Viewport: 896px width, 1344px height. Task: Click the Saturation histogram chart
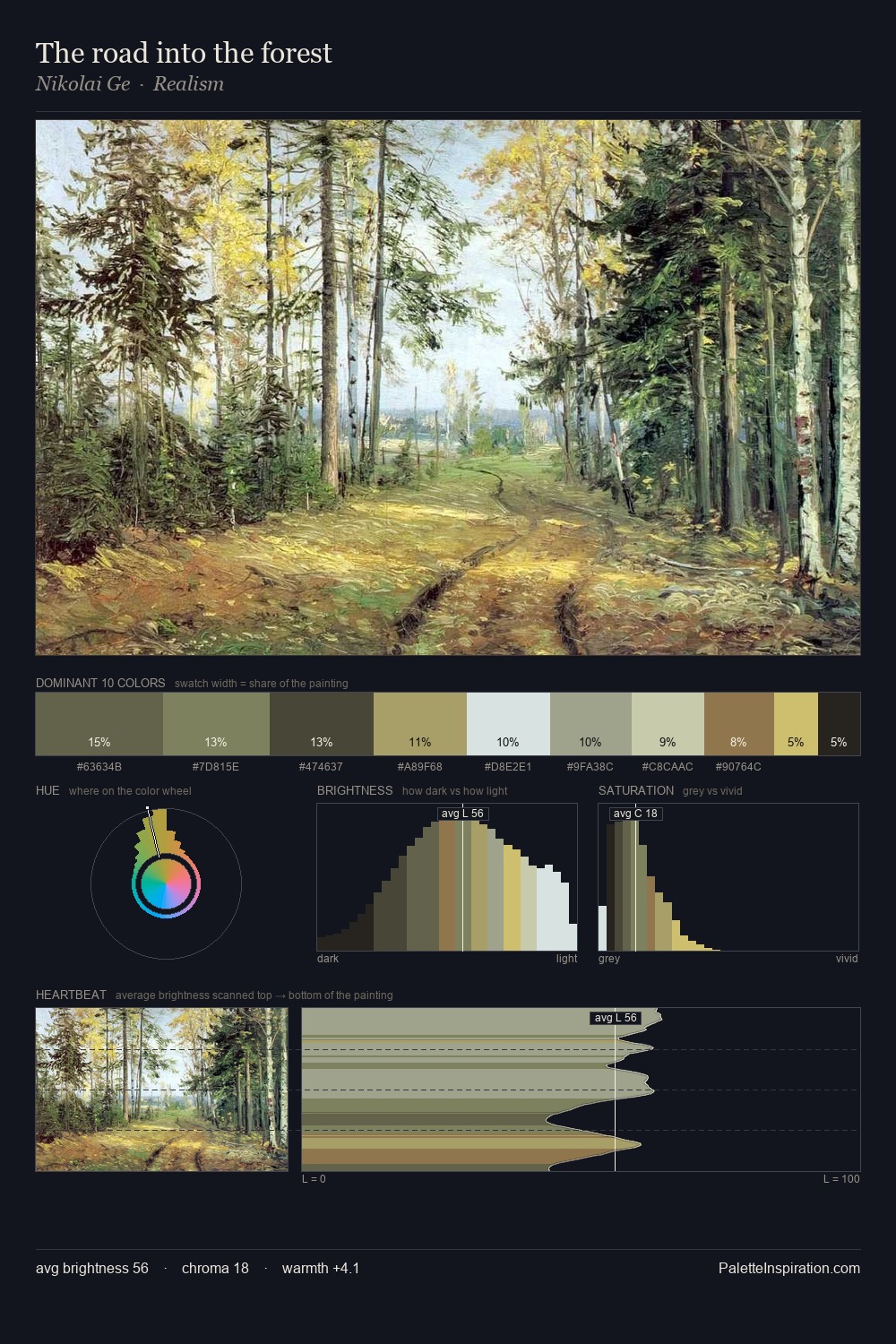click(x=728, y=877)
